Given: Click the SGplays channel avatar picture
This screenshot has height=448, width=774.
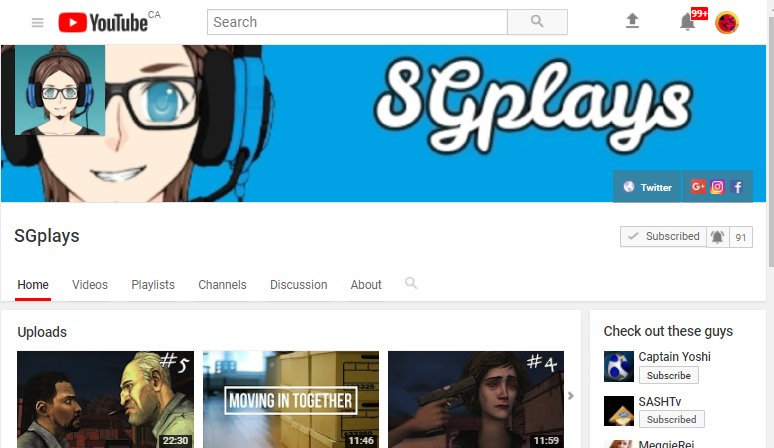Looking at the screenshot, I should tap(60, 90).
